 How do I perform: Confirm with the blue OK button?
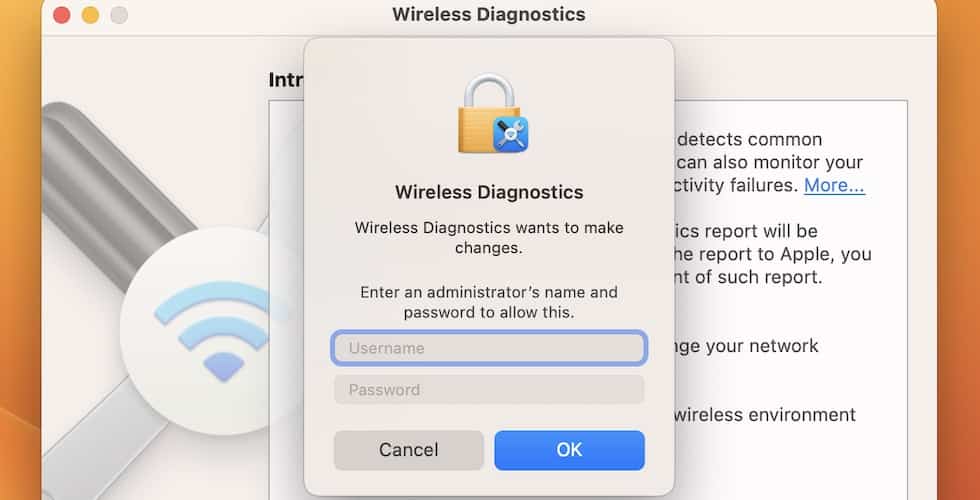[569, 450]
